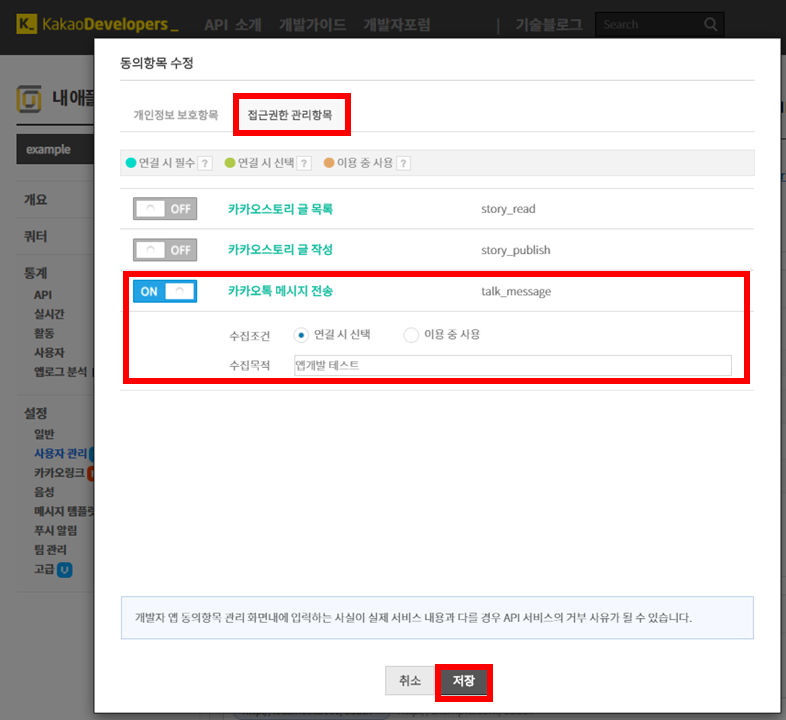Open 설정 section in sidebar
Viewport: 786px width, 720px height.
[x=36, y=413]
